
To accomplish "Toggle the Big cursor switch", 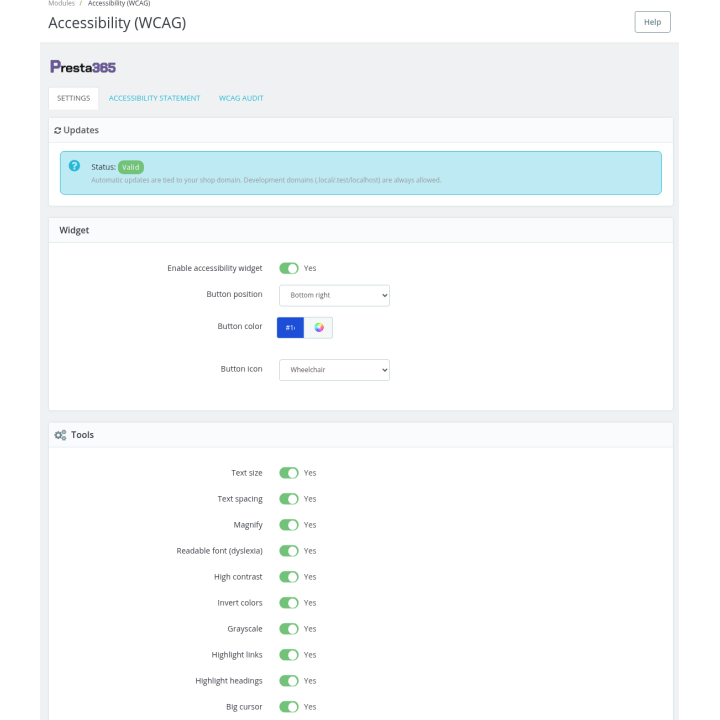I will (x=289, y=707).
